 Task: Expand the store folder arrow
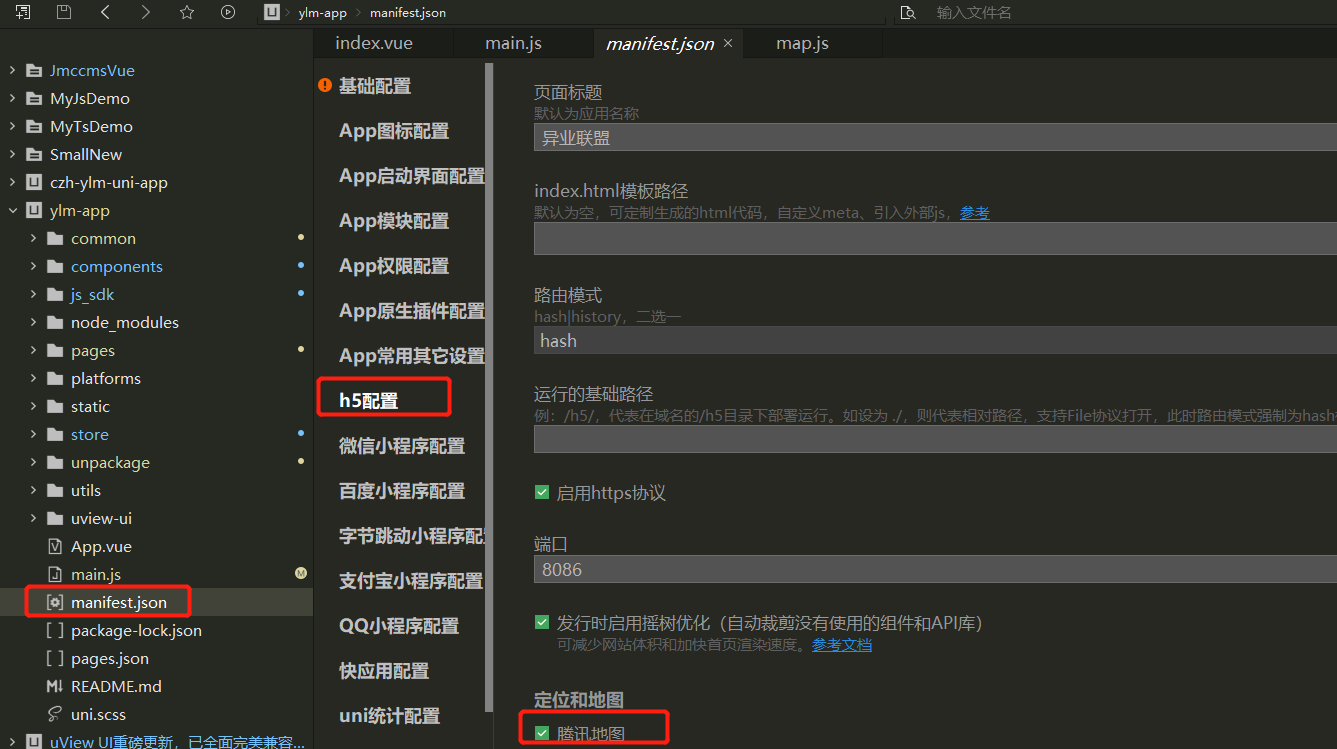33,434
